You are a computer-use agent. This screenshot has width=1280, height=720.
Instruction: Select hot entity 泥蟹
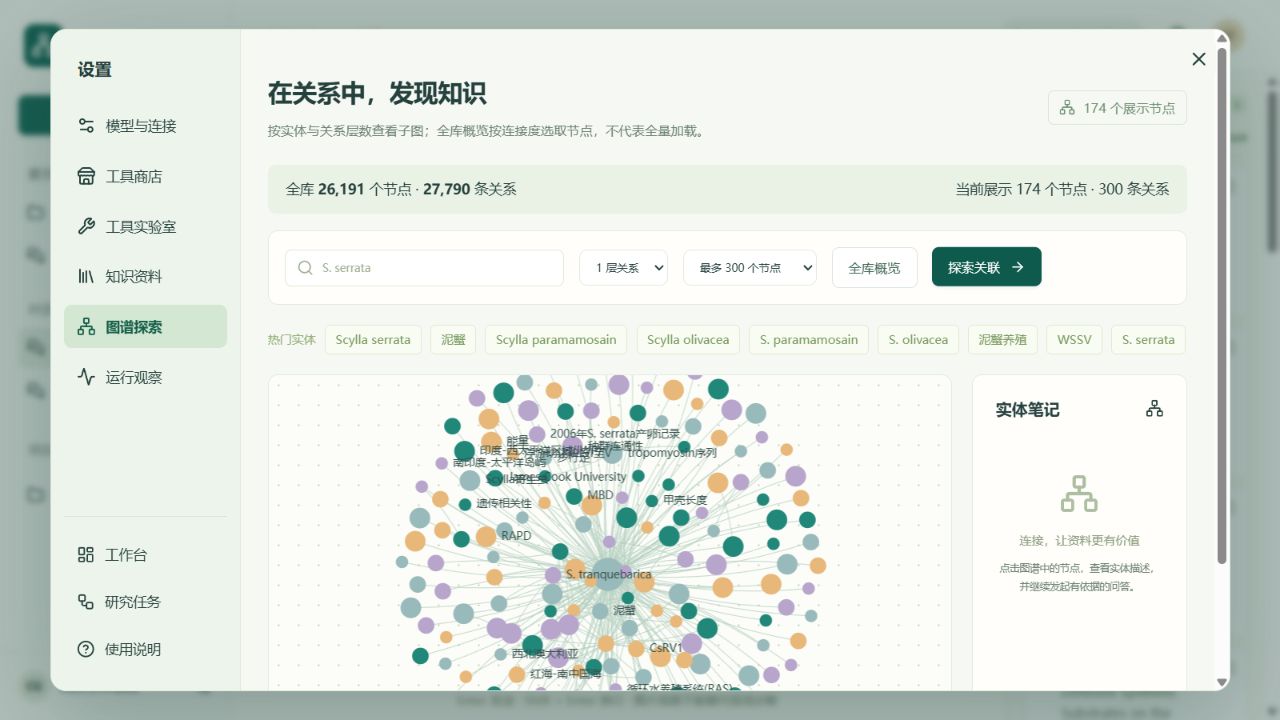pyautogui.click(x=454, y=340)
